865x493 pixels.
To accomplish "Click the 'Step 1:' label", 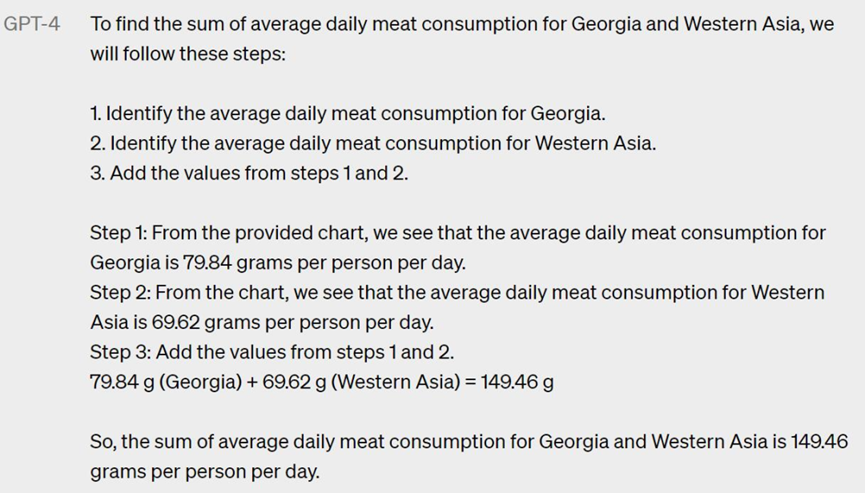I will click(119, 233).
